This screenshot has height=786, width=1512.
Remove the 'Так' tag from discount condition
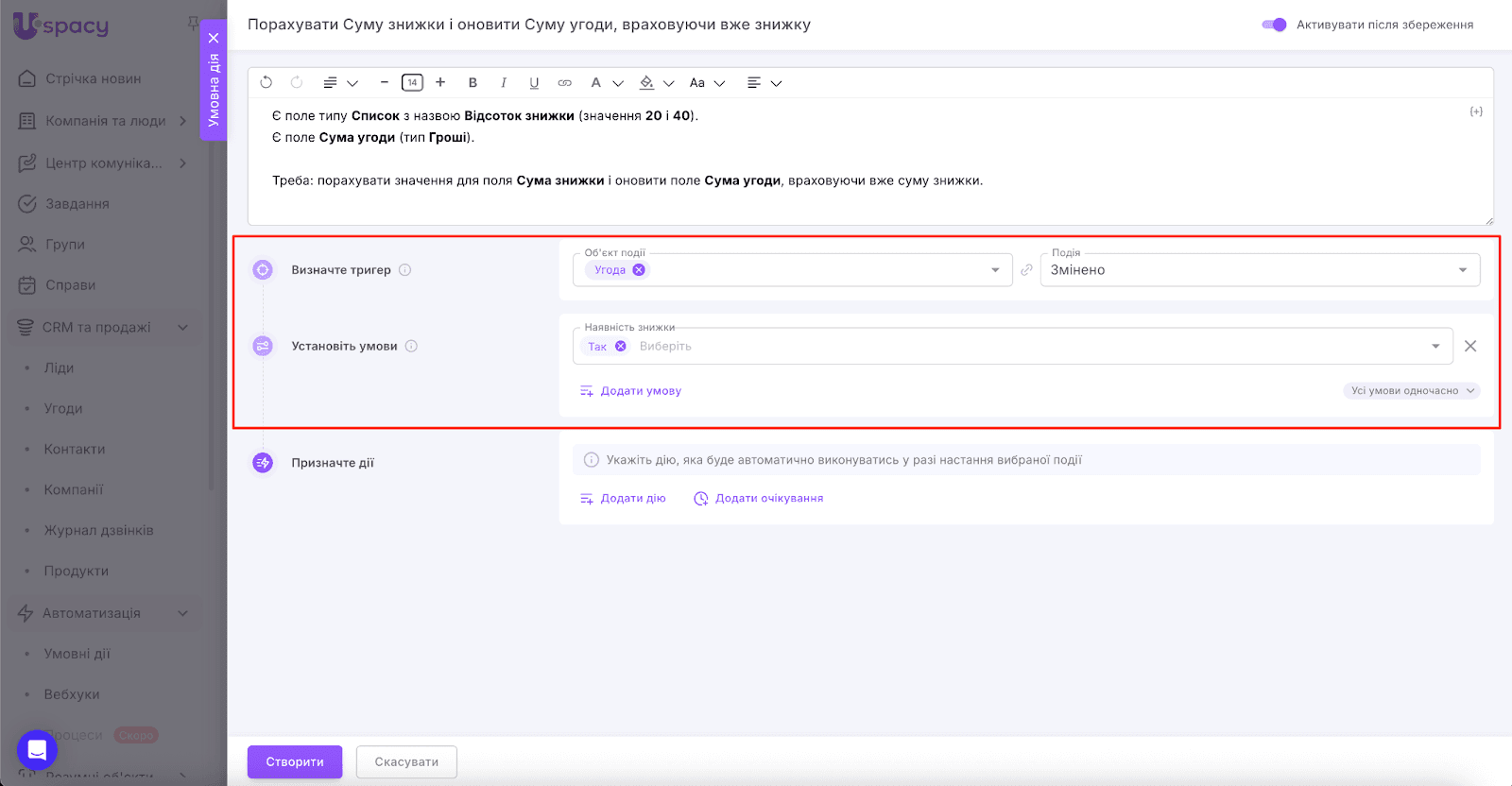click(621, 347)
